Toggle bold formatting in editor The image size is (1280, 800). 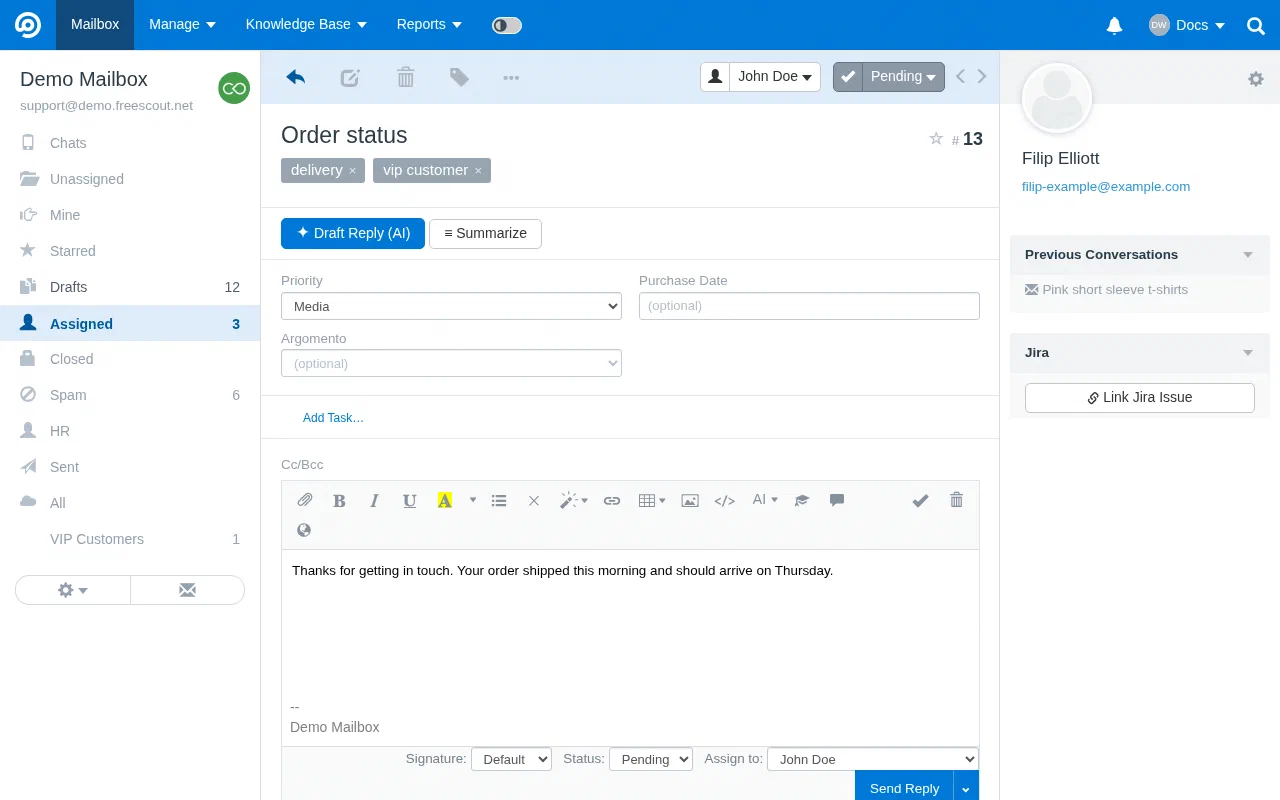click(x=339, y=500)
